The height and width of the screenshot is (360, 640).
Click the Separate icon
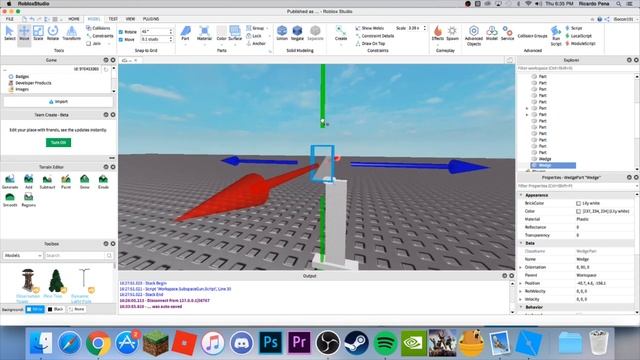point(315,33)
